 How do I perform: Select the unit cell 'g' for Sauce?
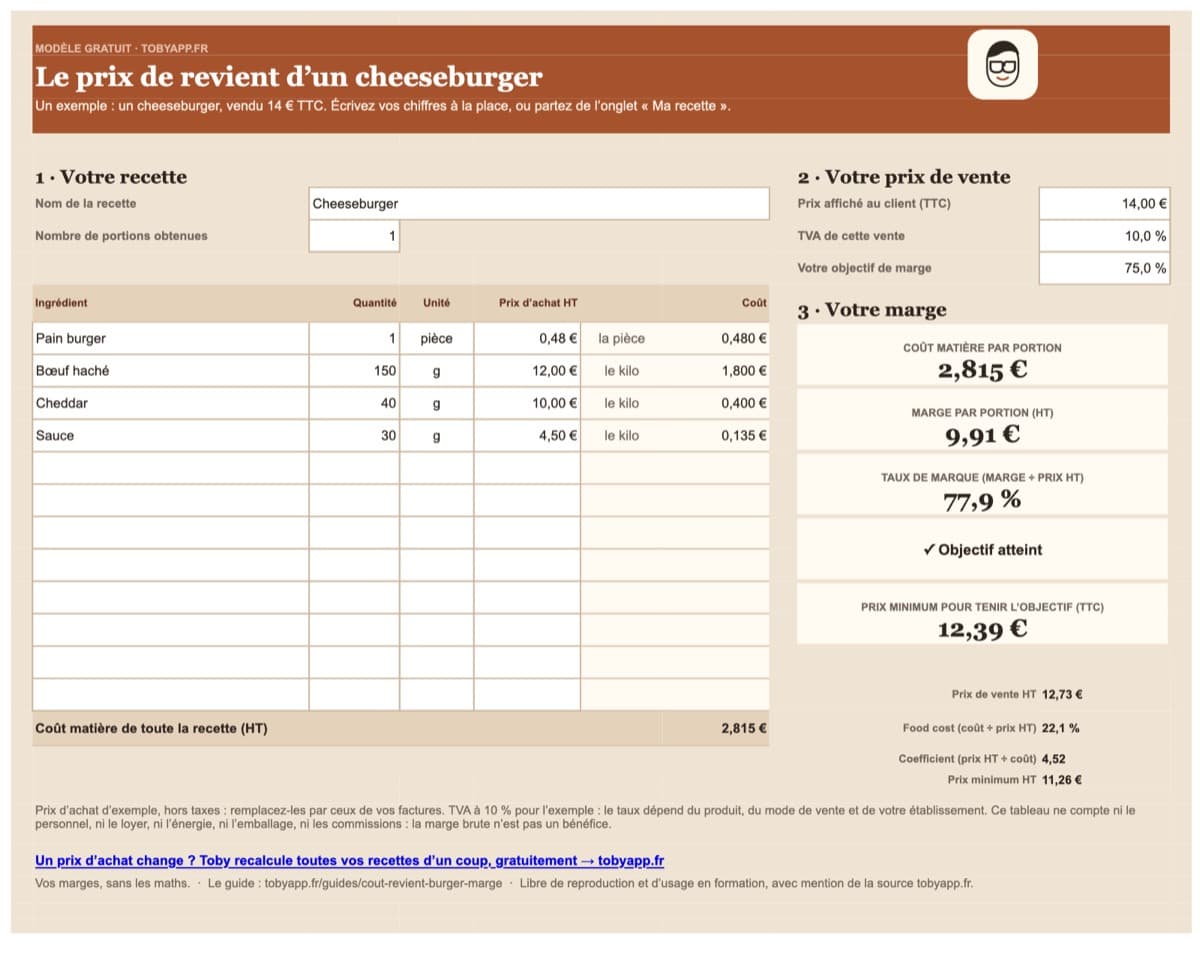point(437,435)
